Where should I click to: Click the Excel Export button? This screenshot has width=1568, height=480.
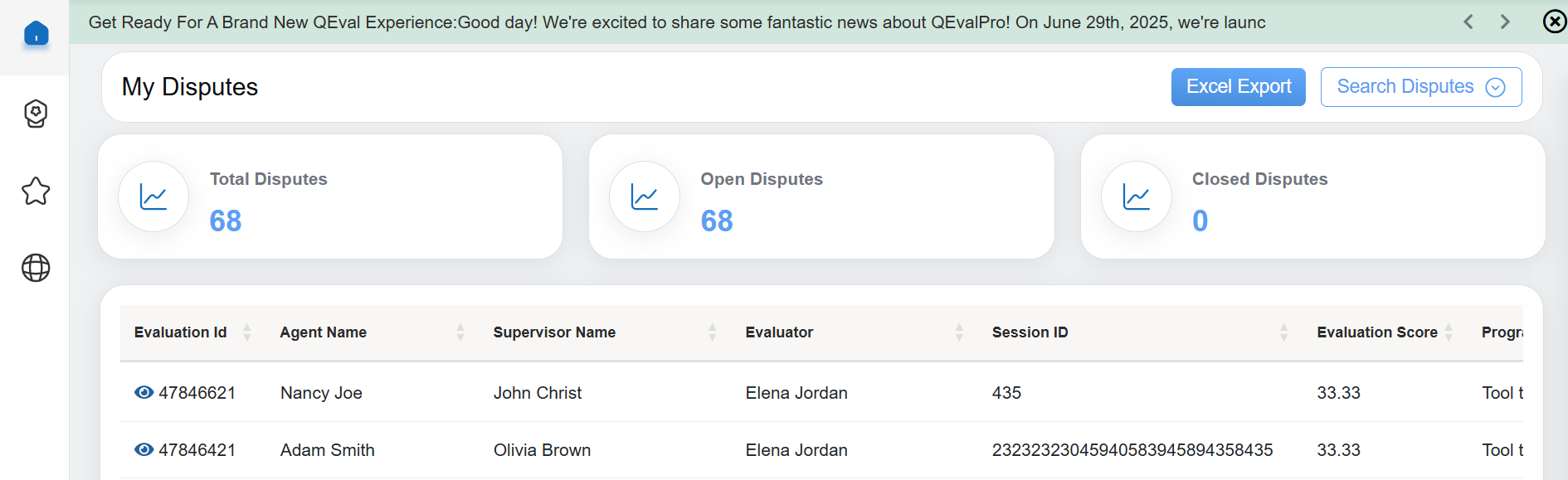pyautogui.click(x=1238, y=87)
